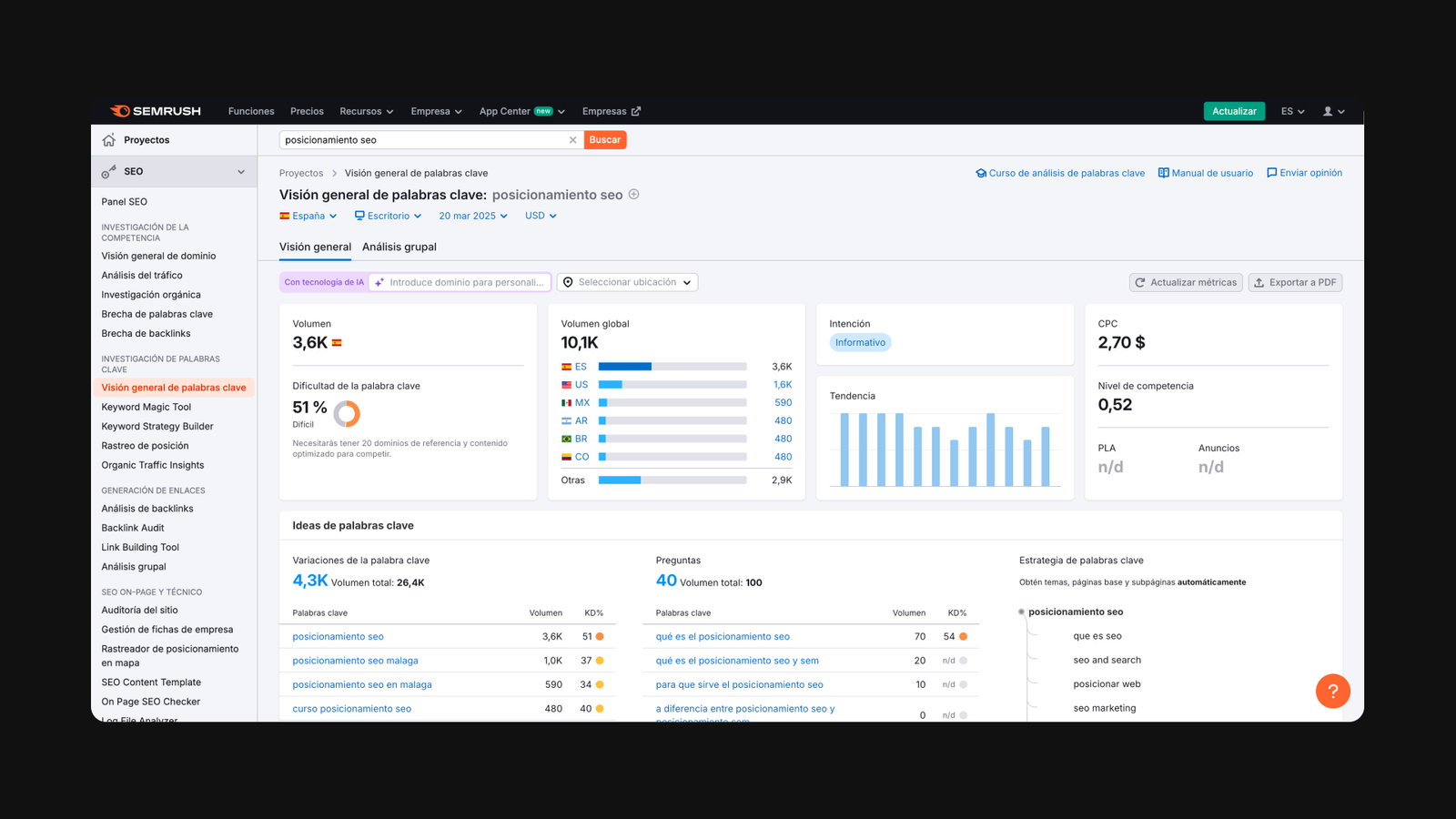Screen dimensions: 1456x819
Task: Click the Proyectos breadcrumb link
Action: 301,173
